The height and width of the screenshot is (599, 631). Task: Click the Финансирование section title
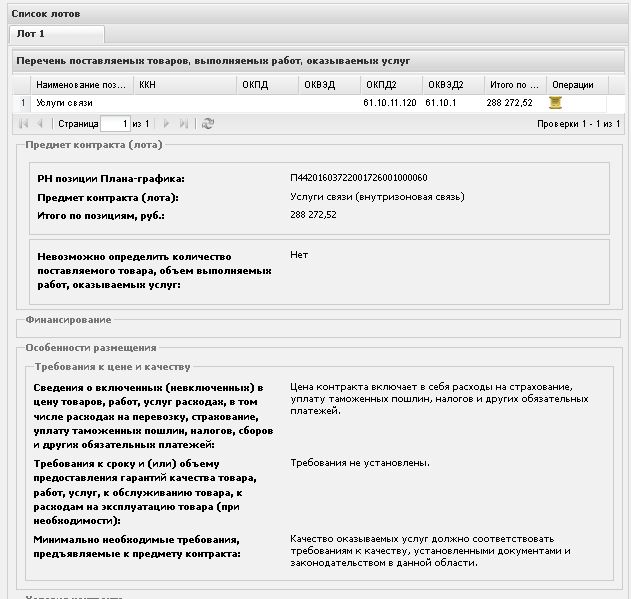point(68,320)
